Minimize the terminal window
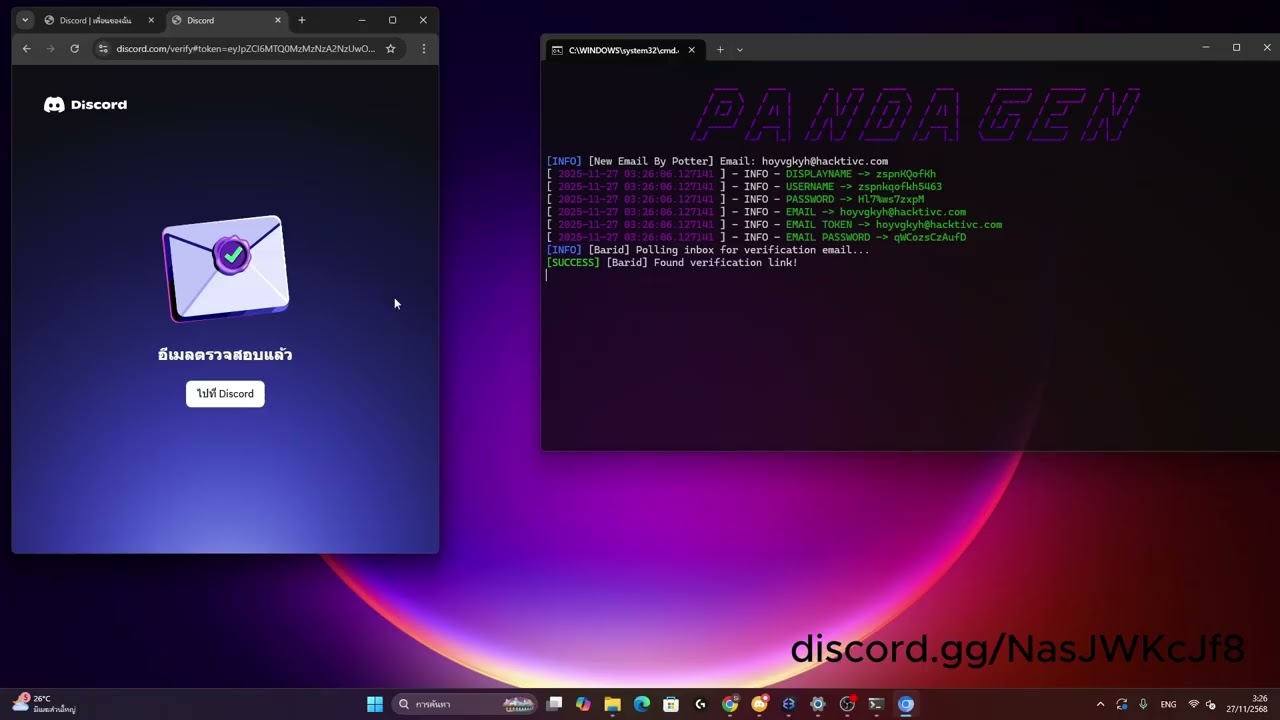 pyautogui.click(x=1206, y=48)
